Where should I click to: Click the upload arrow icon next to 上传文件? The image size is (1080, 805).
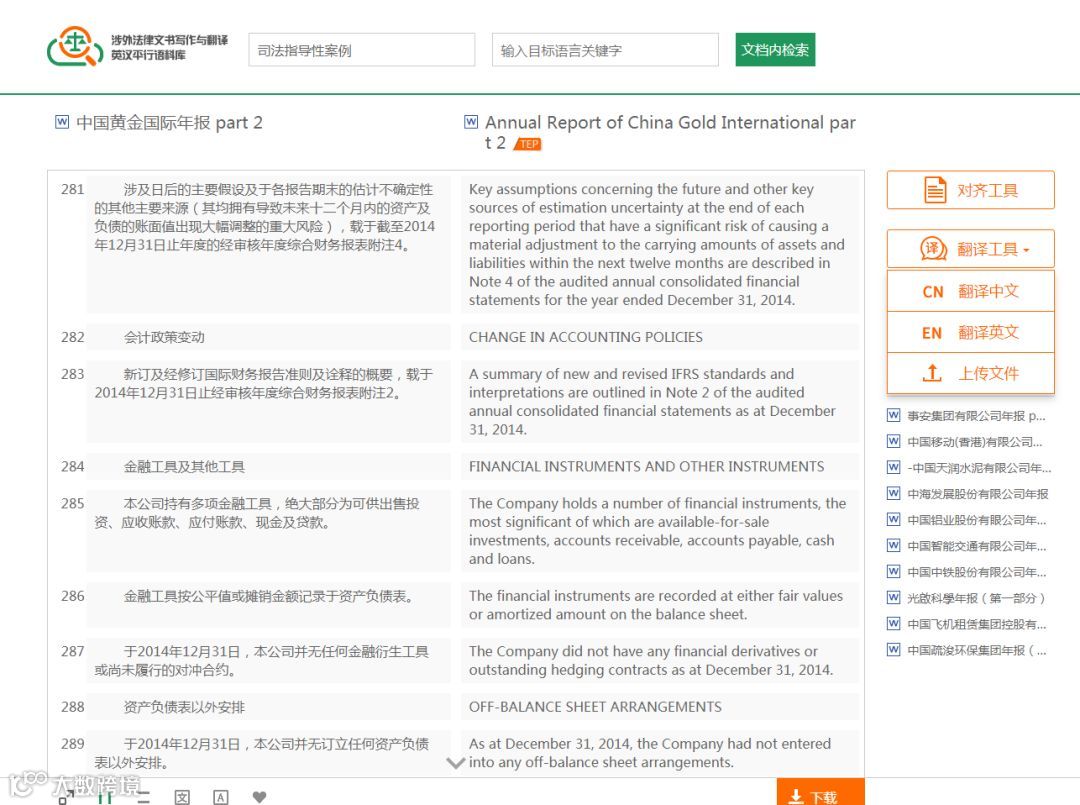tap(932, 373)
